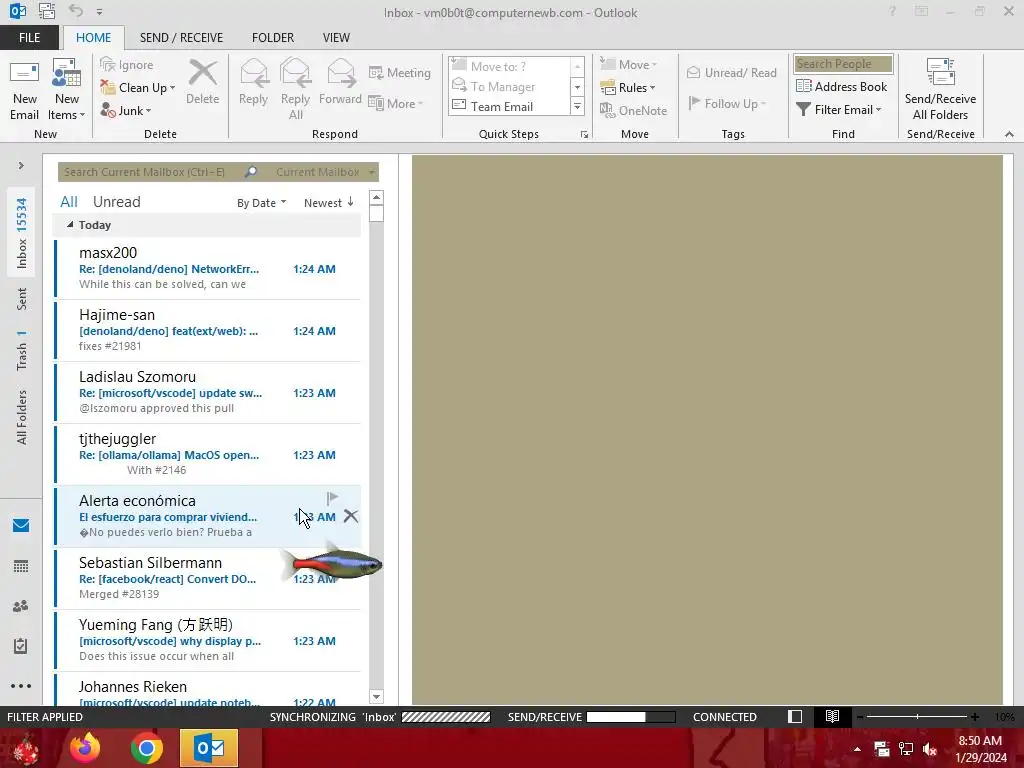Image resolution: width=1024 pixels, height=768 pixels.
Task: Switch to People view icon
Action: pos(21,606)
